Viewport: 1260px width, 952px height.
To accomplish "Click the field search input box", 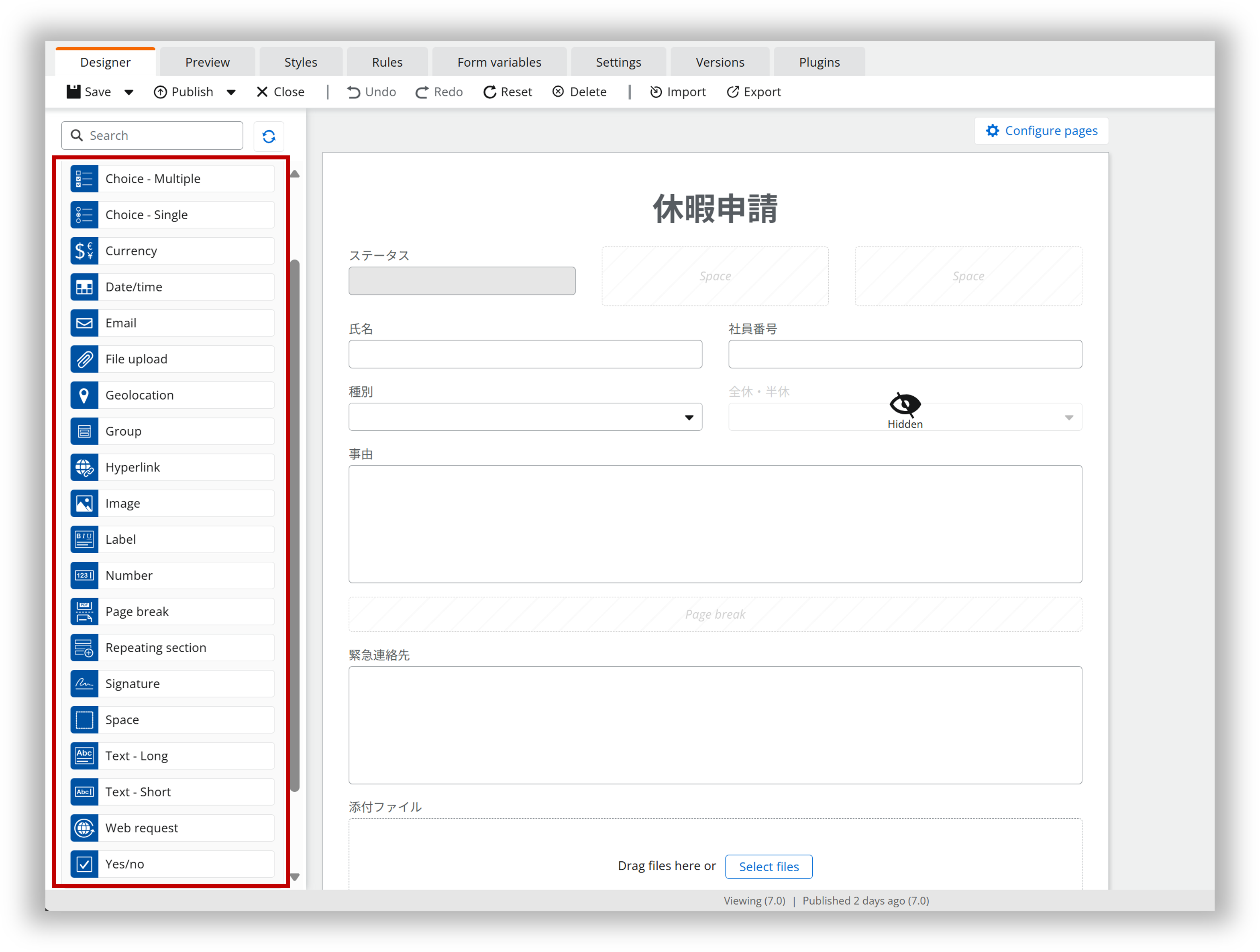I will (152, 135).
